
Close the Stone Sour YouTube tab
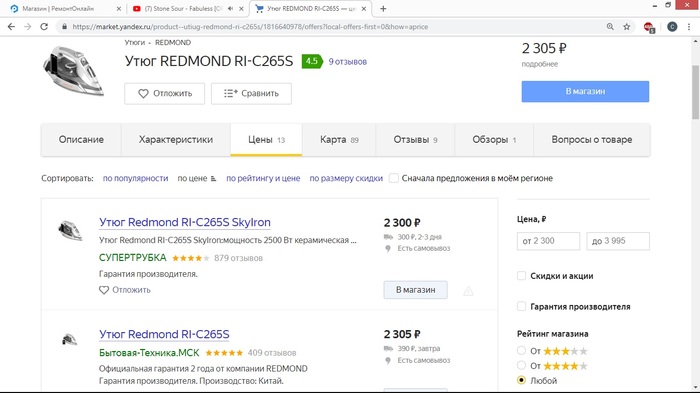click(x=242, y=8)
